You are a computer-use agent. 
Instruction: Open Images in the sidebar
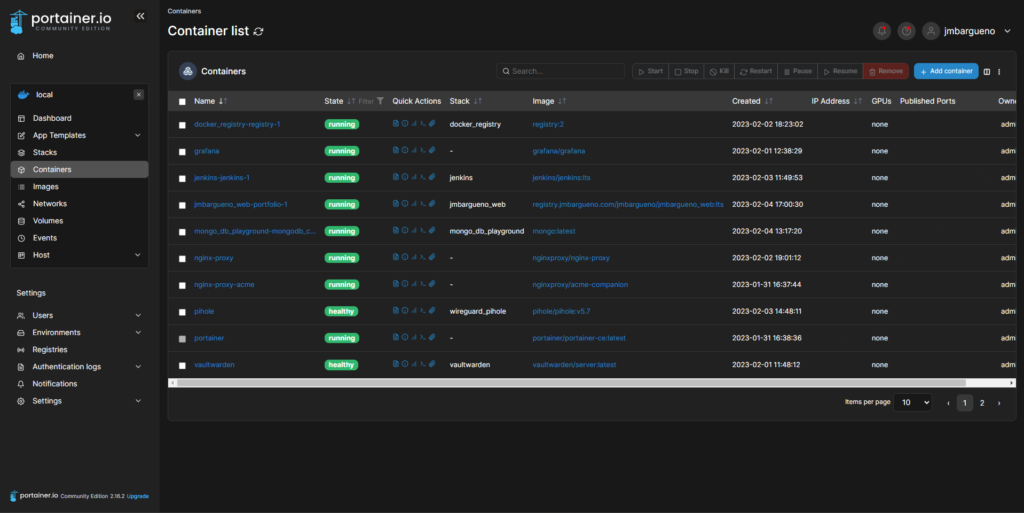(x=46, y=187)
